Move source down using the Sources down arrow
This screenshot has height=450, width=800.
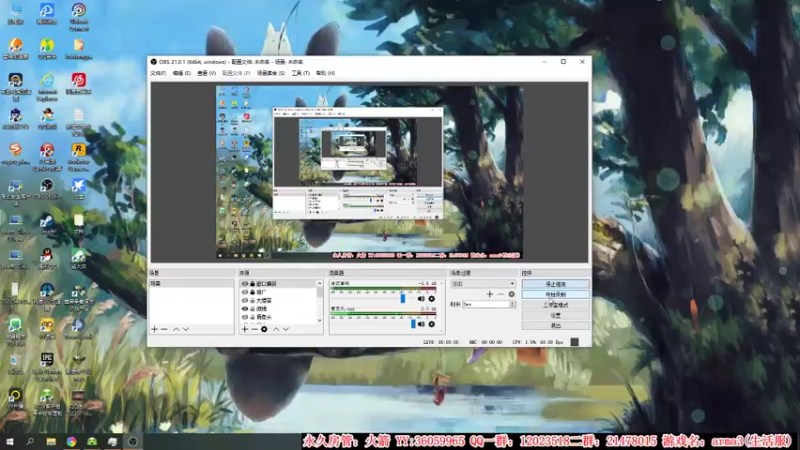[x=286, y=330]
